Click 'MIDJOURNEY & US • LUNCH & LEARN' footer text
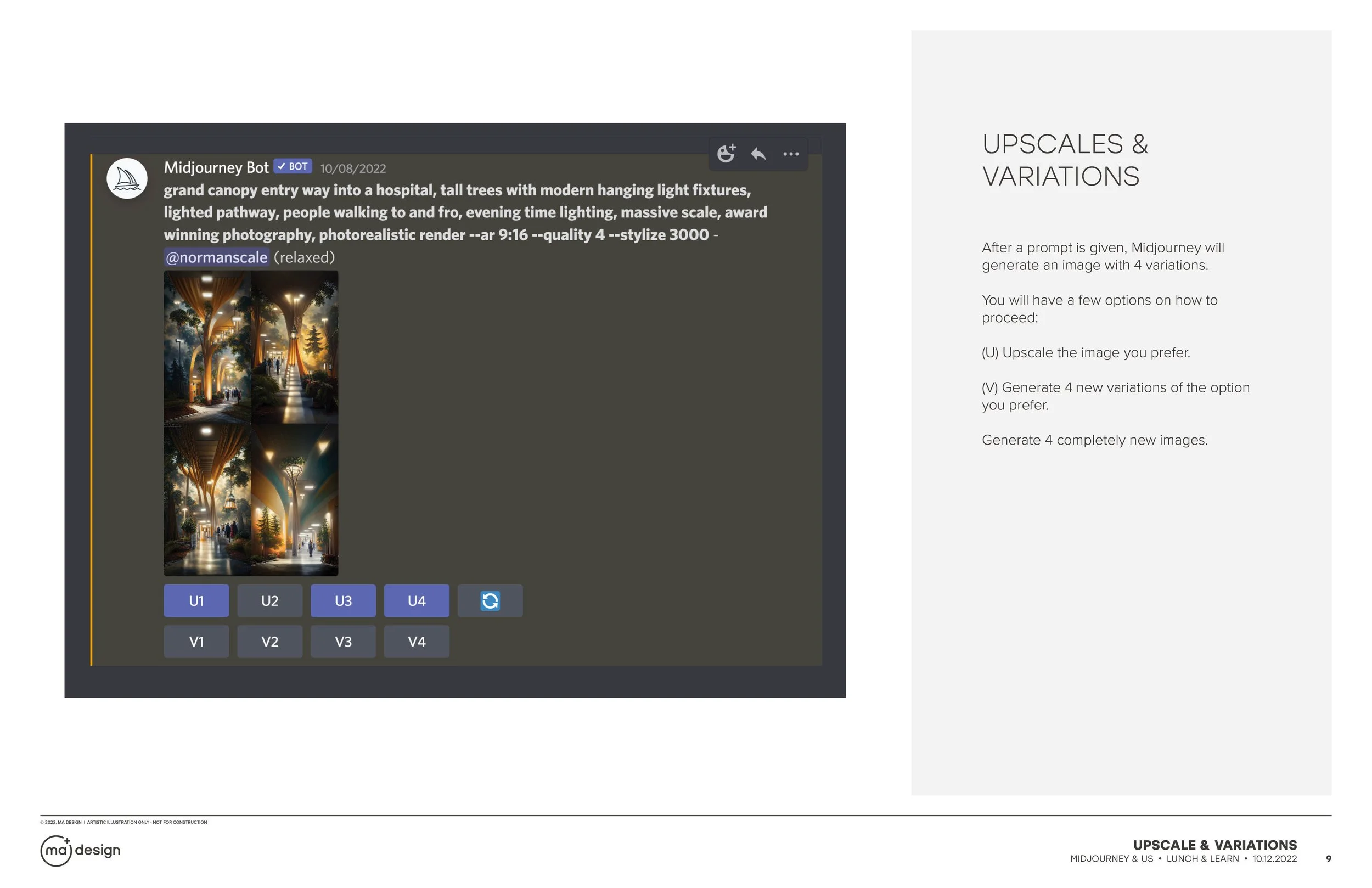 pyautogui.click(x=1154, y=858)
